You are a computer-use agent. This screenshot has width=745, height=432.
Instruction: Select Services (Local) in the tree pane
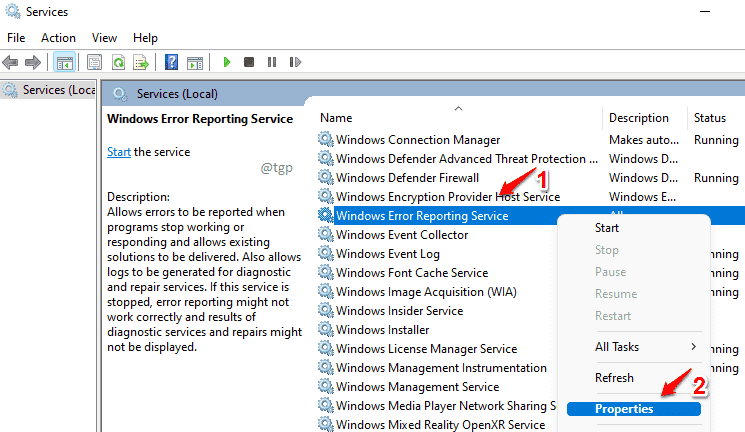[x=48, y=90]
